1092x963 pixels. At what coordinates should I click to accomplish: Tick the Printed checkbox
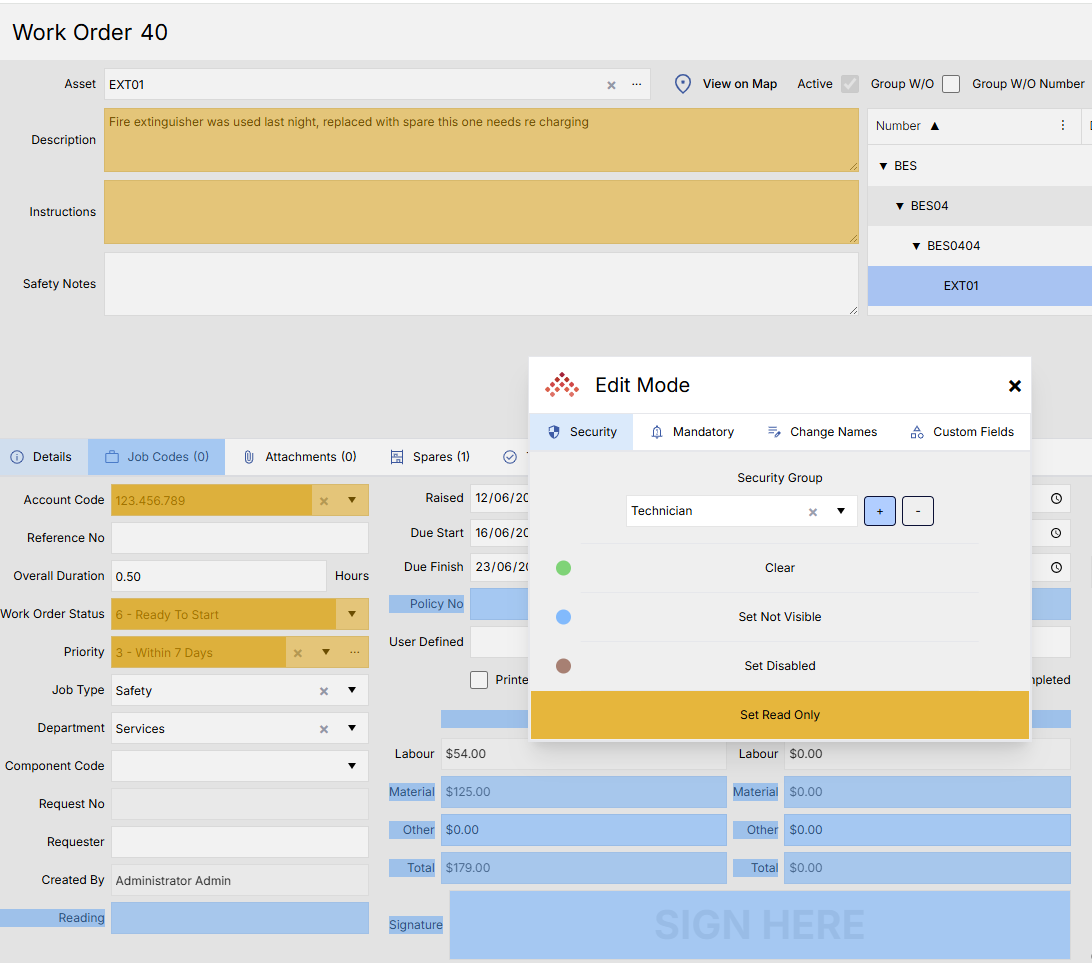[478, 680]
